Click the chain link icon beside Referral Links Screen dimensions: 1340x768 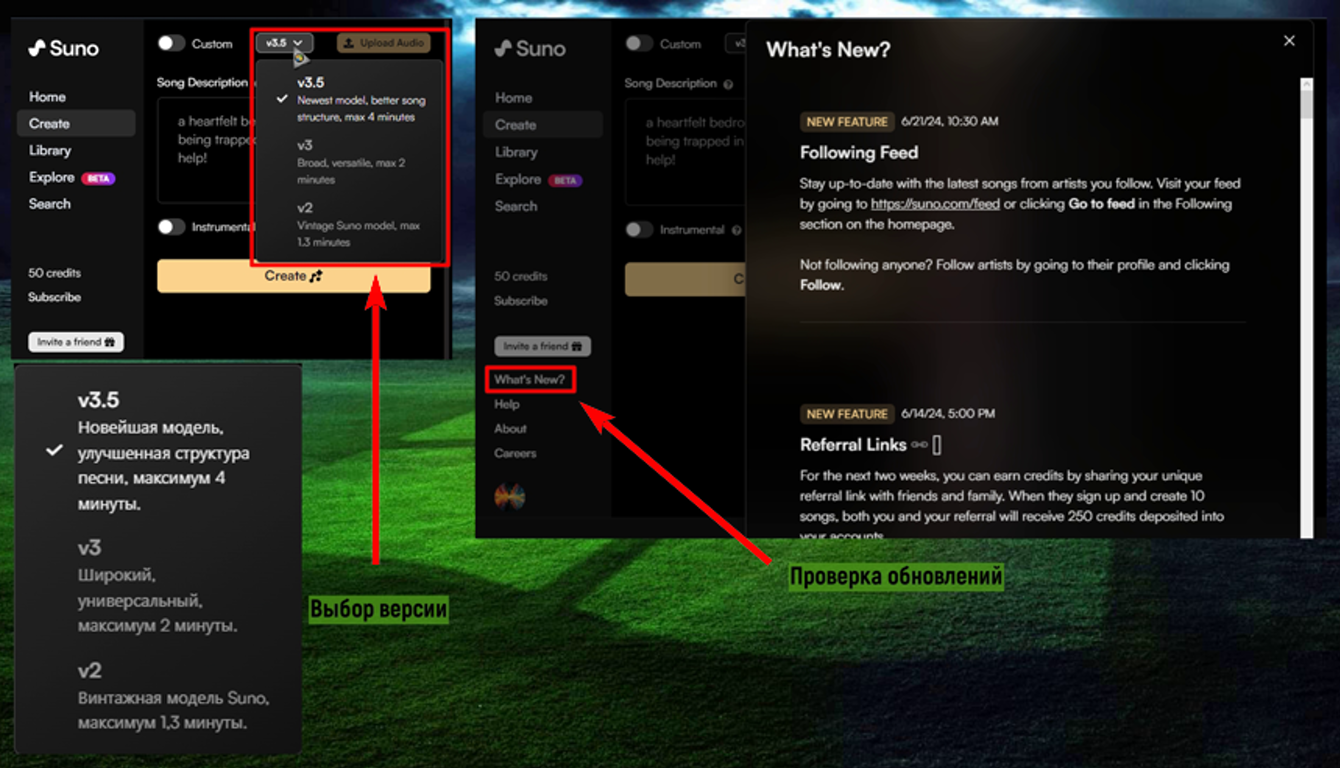coord(920,445)
